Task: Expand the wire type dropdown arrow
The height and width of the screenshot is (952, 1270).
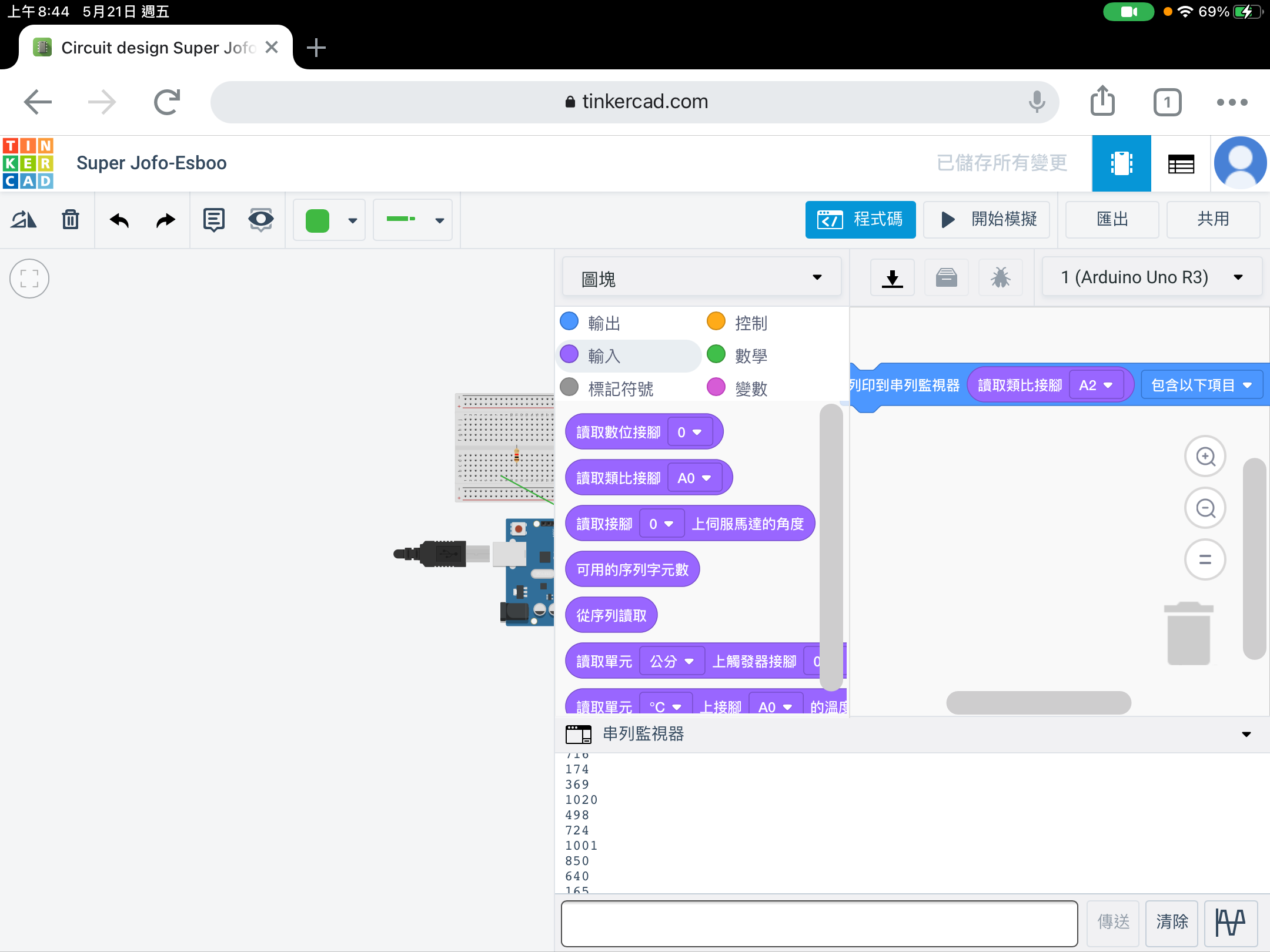Action: tap(439, 220)
